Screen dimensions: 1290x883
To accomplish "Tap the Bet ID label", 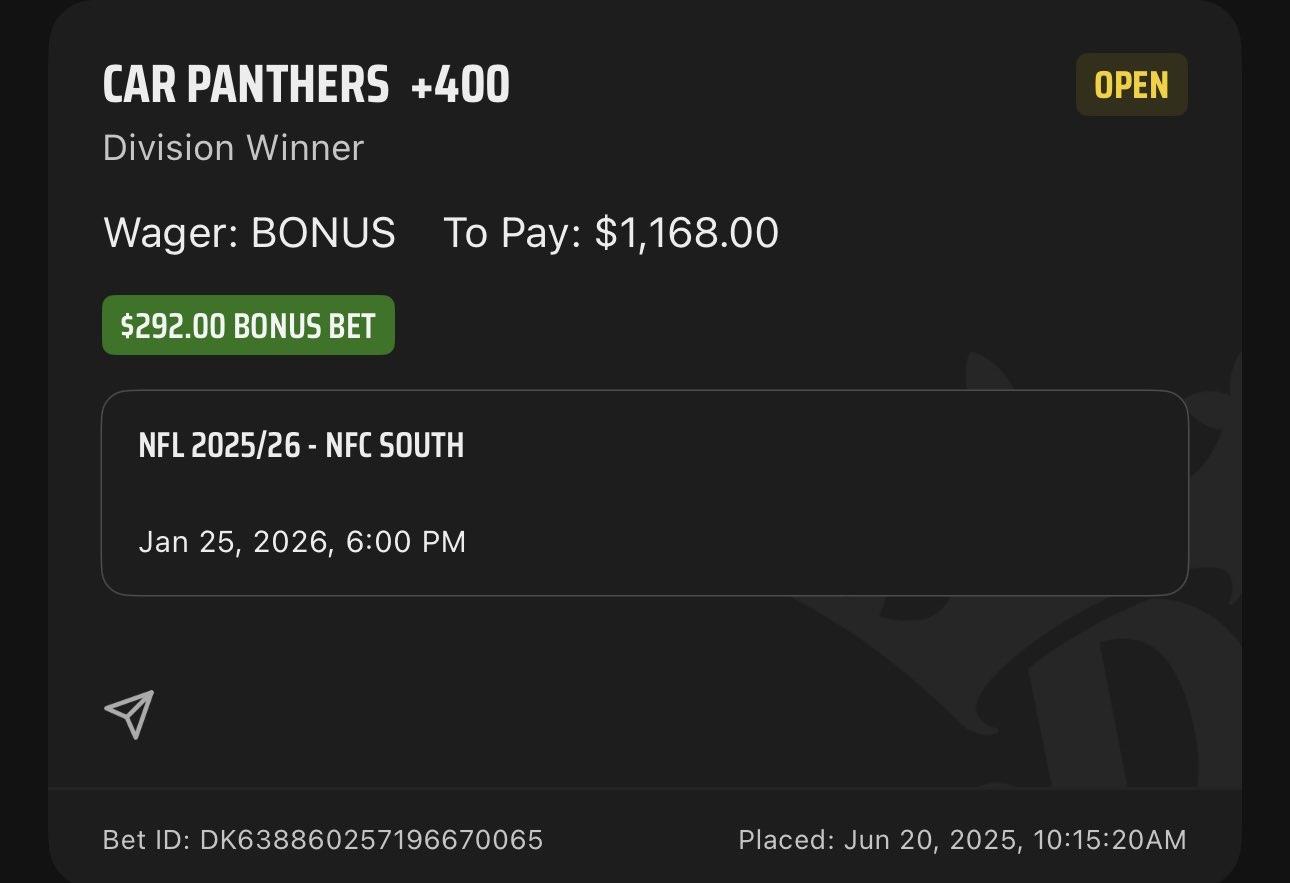I will coord(146,839).
